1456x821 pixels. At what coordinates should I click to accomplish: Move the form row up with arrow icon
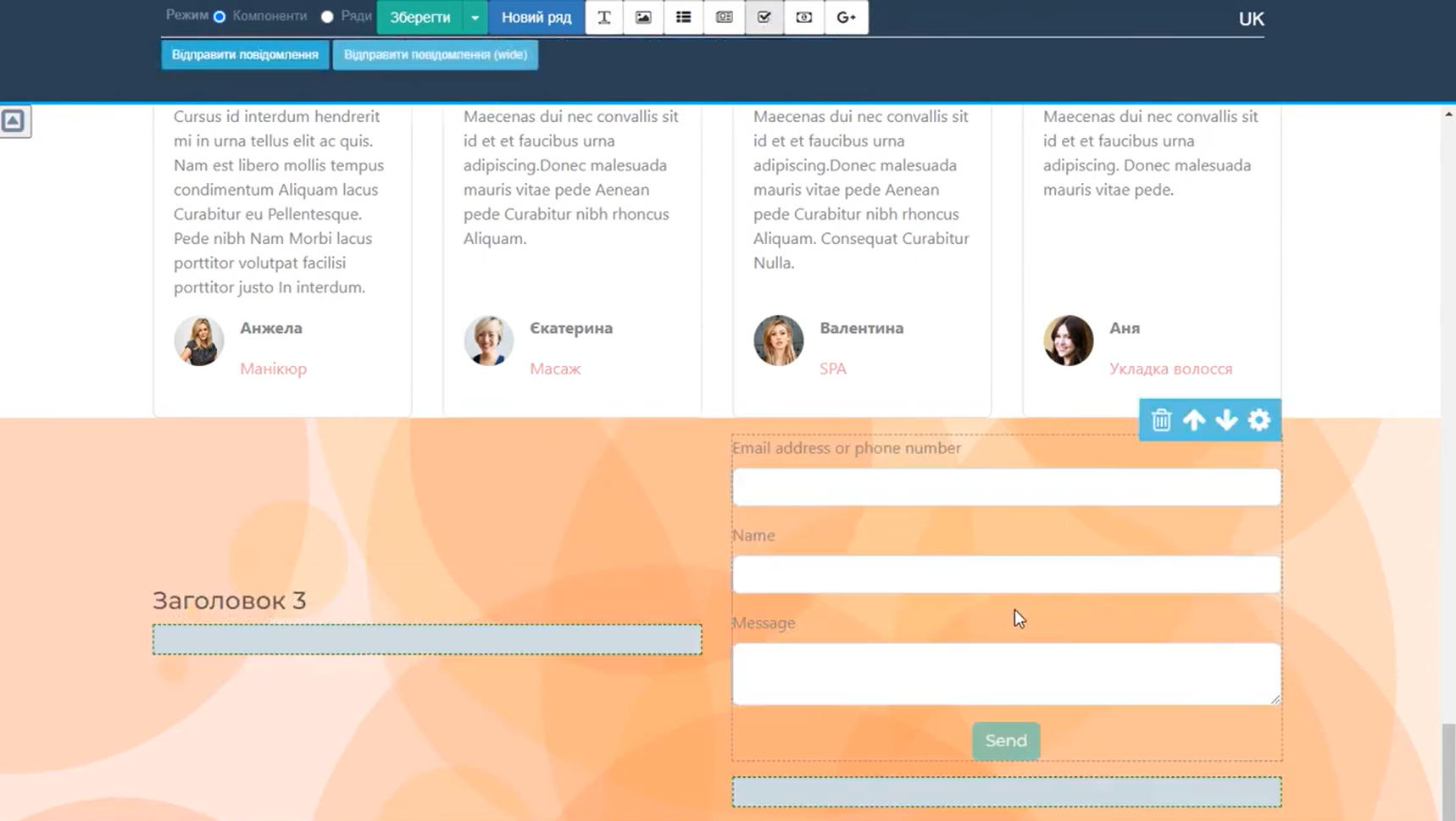pyautogui.click(x=1194, y=419)
